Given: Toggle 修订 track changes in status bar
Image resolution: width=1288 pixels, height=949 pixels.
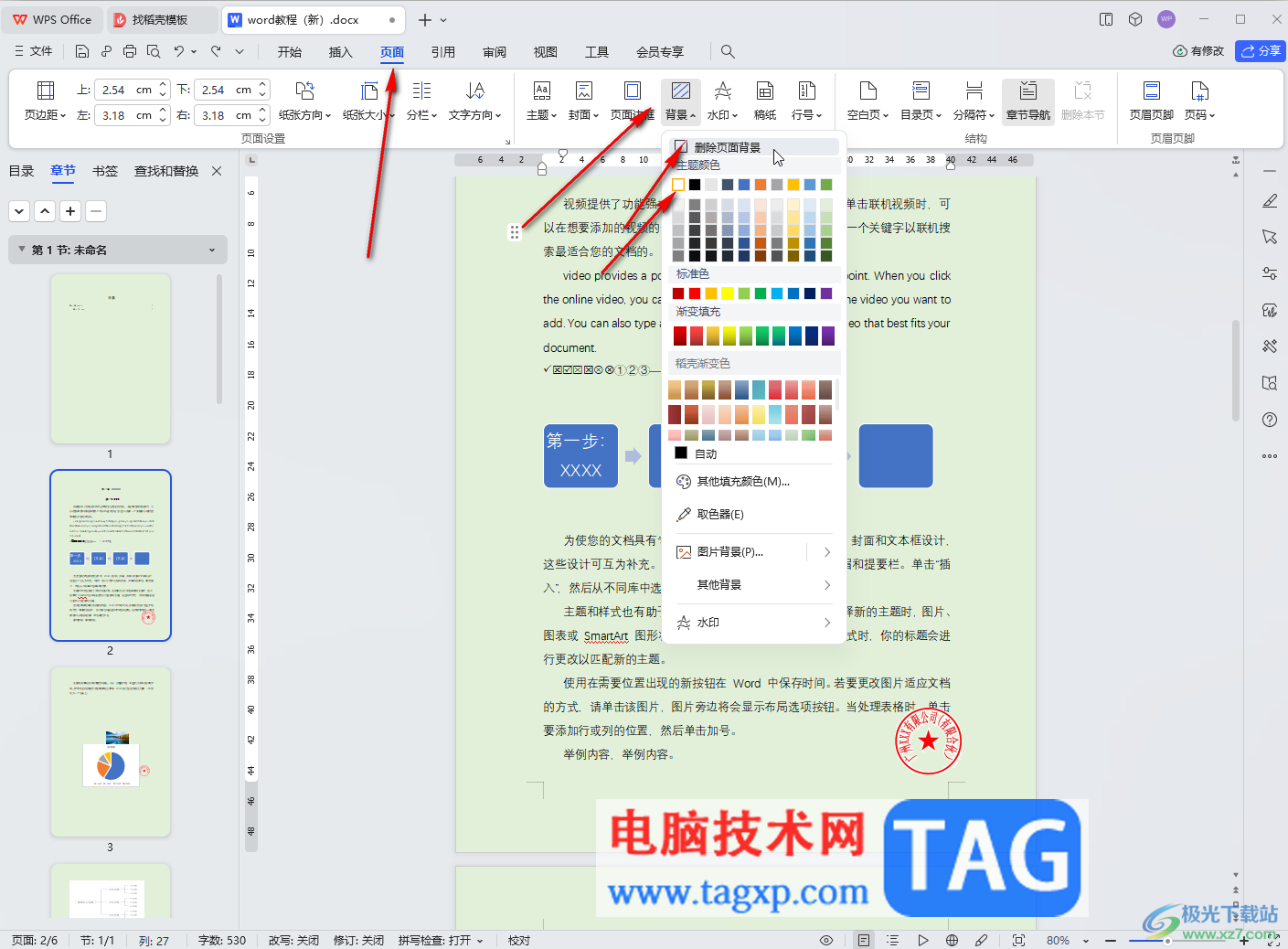Looking at the screenshot, I should point(358,940).
